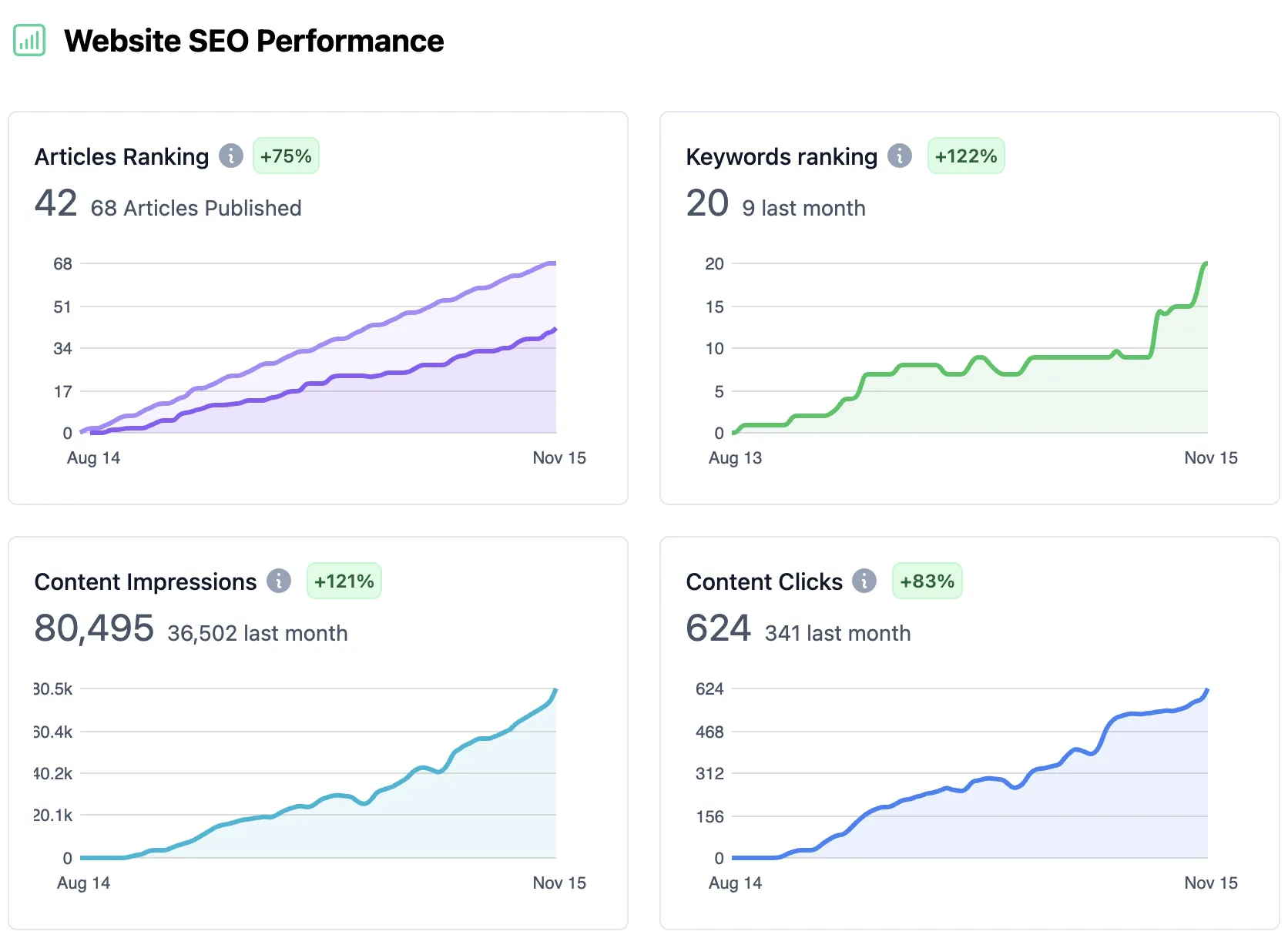The height and width of the screenshot is (938, 1288).
Task: Select the +83% badge on Content Clicks
Action: (927, 581)
